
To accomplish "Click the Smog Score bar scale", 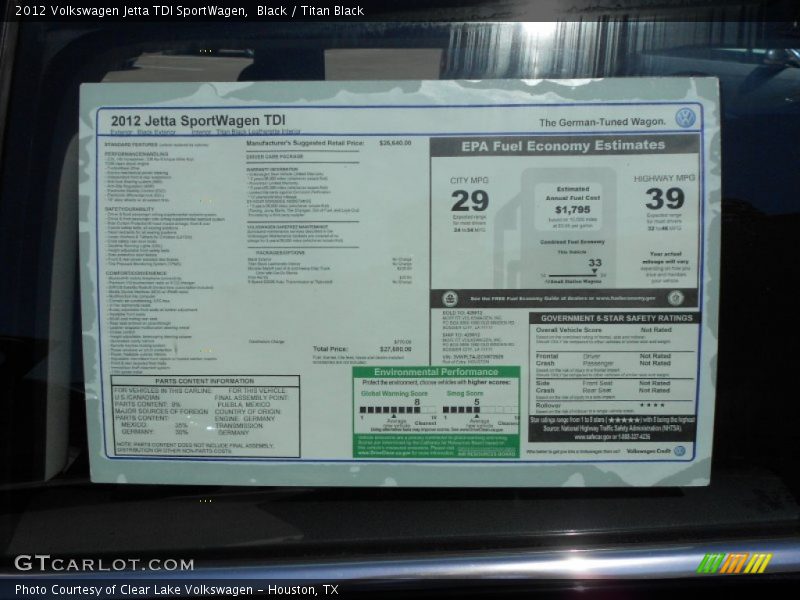I will click(480, 409).
